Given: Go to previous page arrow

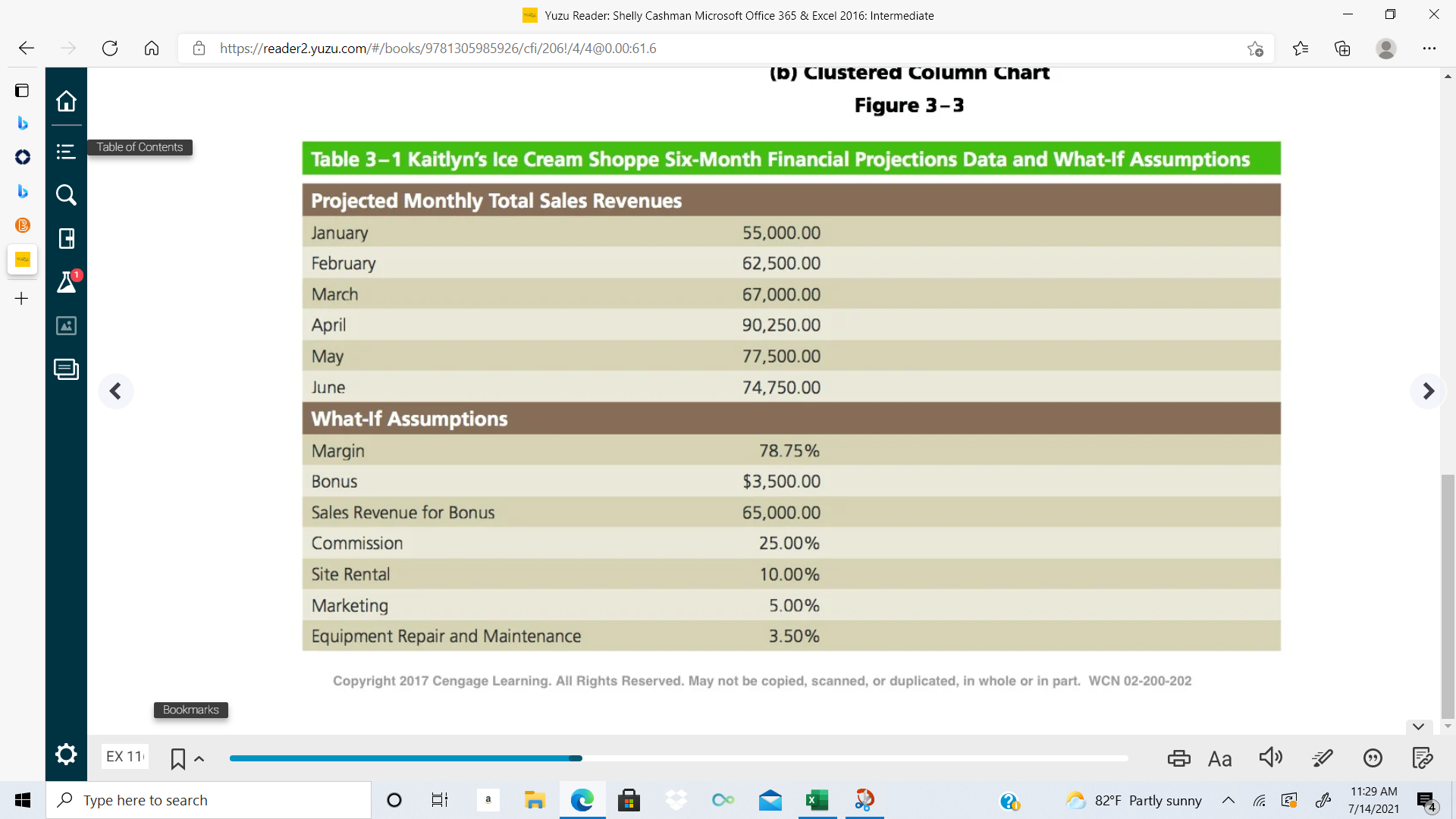Looking at the screenshot, I should (115, 391).
